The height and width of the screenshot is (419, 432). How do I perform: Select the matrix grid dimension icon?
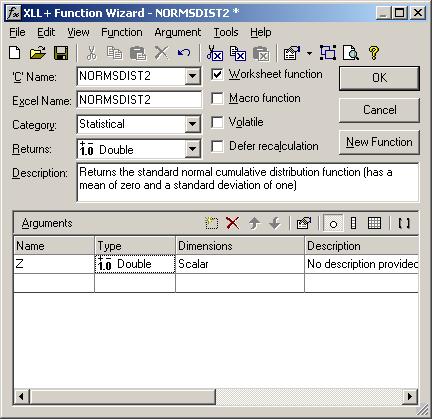coord(374,223)
